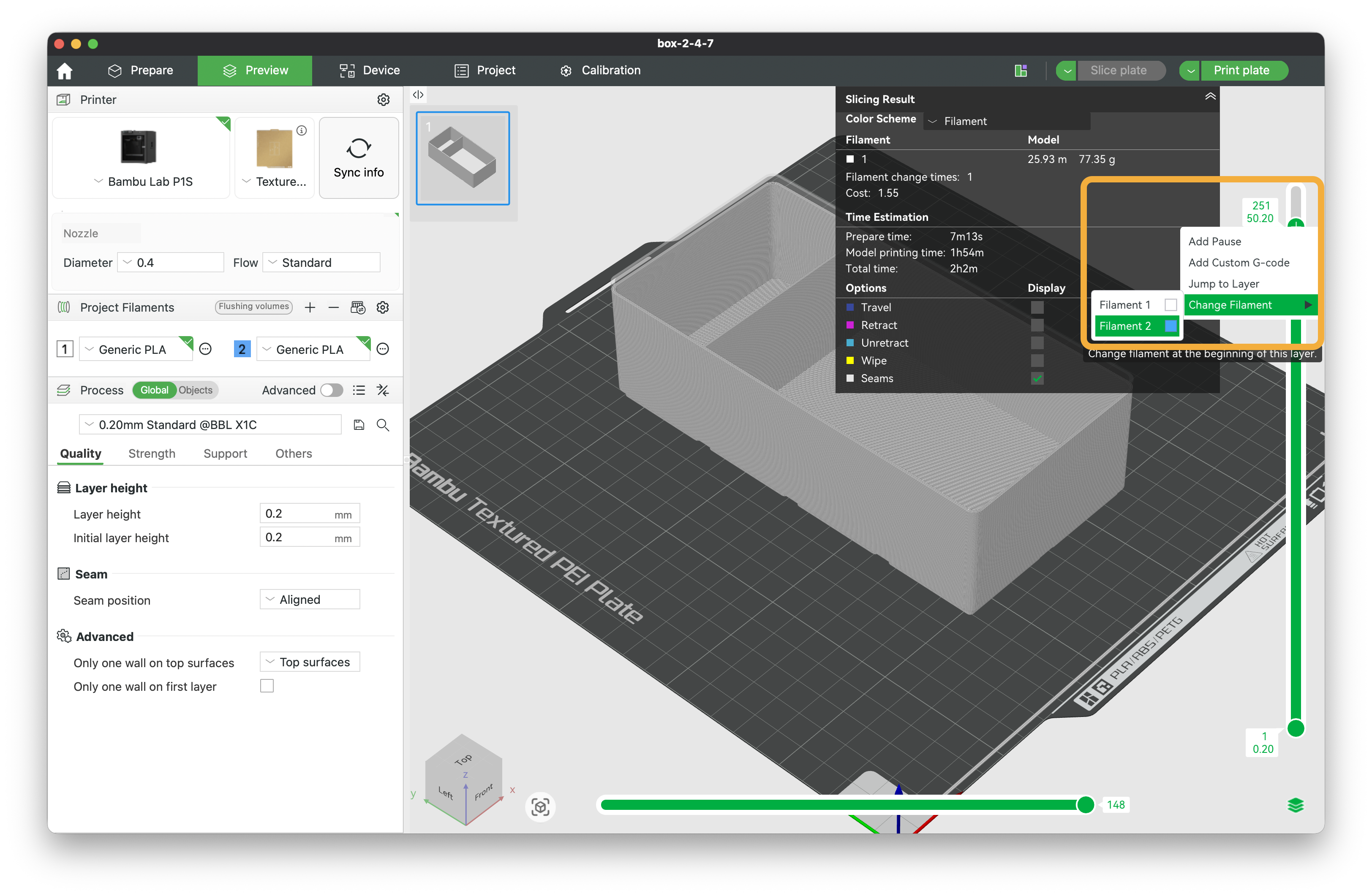
Task: Click the reset camera view icon
Action: [540, 806]
